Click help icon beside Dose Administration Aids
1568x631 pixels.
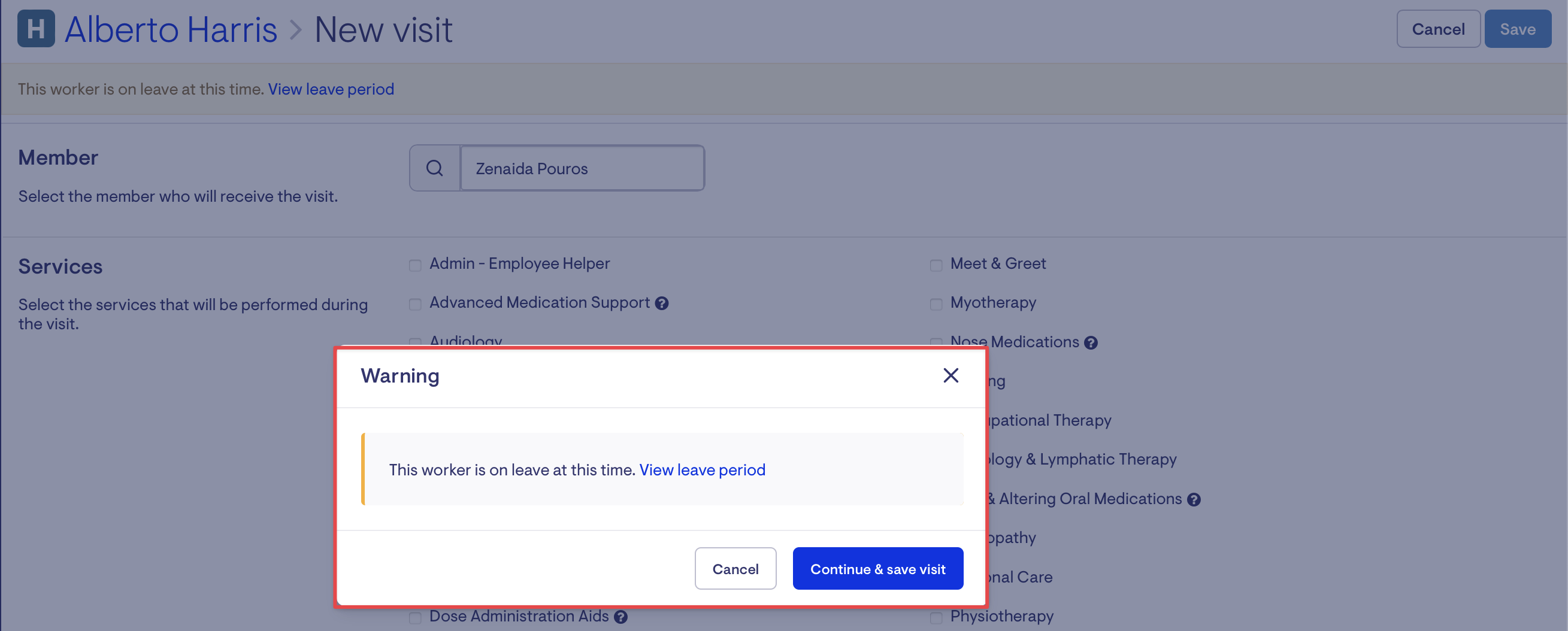click(x=620, y=617)
